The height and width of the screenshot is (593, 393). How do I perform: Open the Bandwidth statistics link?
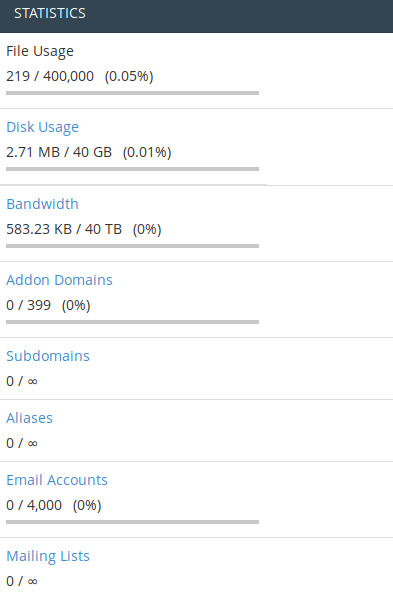point(42,204)
